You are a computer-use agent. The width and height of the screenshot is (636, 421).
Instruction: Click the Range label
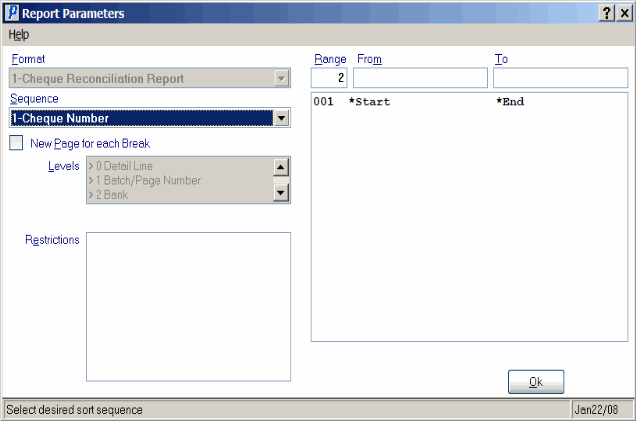pos(330,59)
